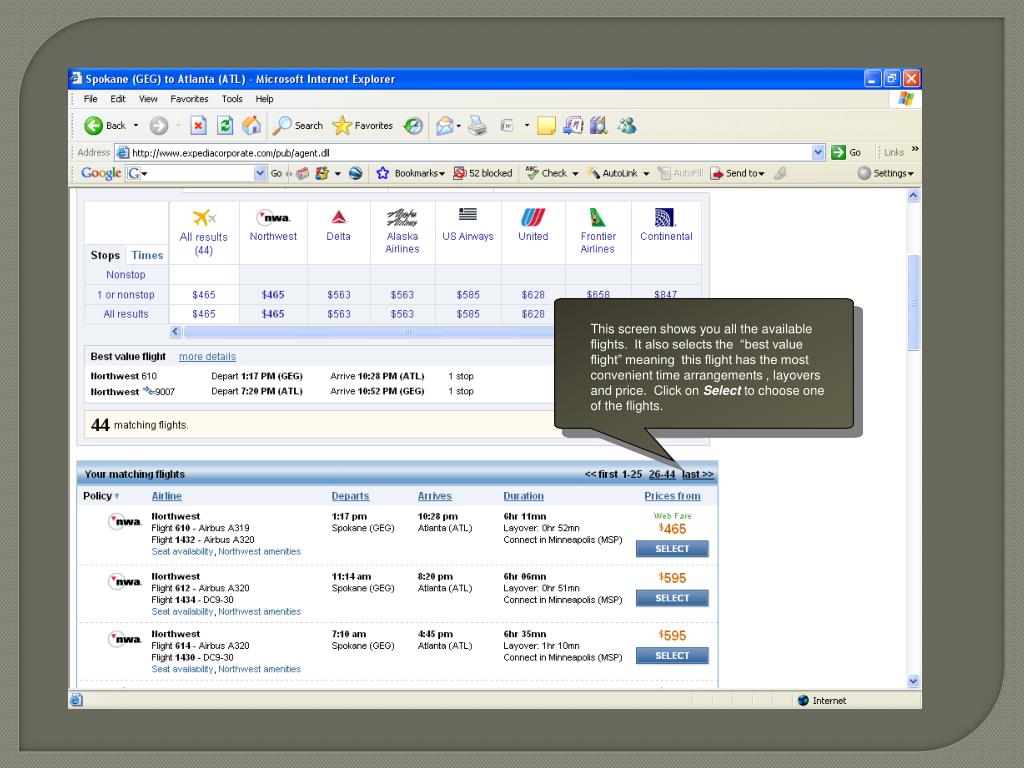Screen dimensions: 1024x768
Task: Go to results page 26-44
Action: [x=662, y=474]
